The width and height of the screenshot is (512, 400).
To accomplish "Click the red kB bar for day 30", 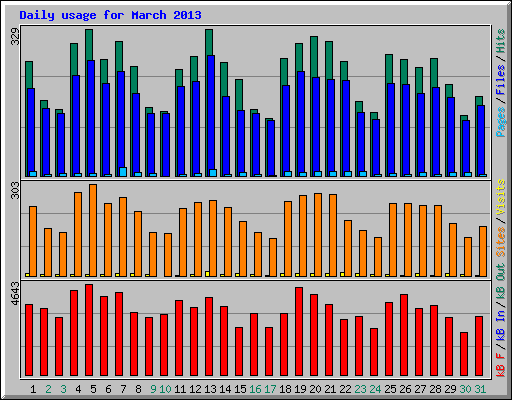I will [x=464, y=354].
